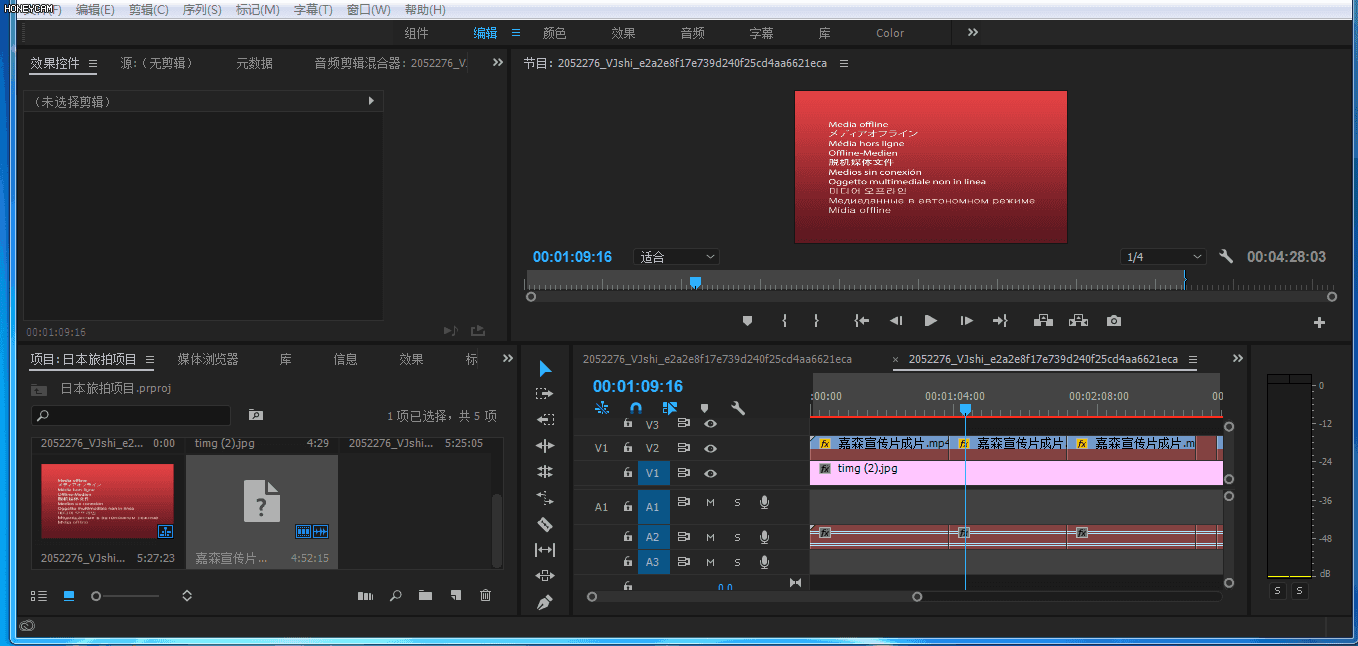Toggle Snap magnet in timeline

pos(635,408)
